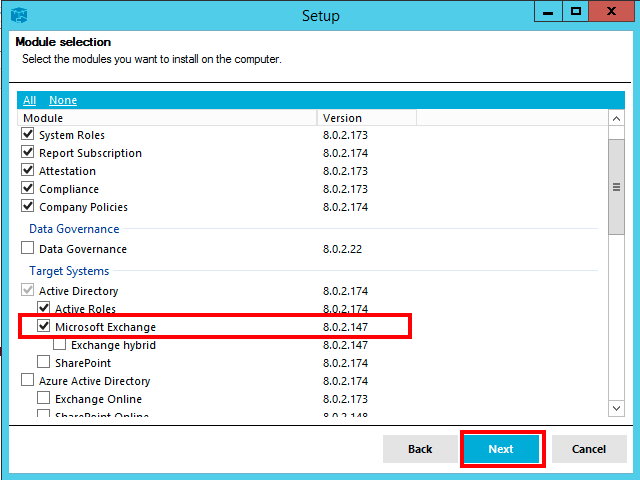Uncheck the System Roles checkbox
Screen dimensions: 640x480
[28, 134]
